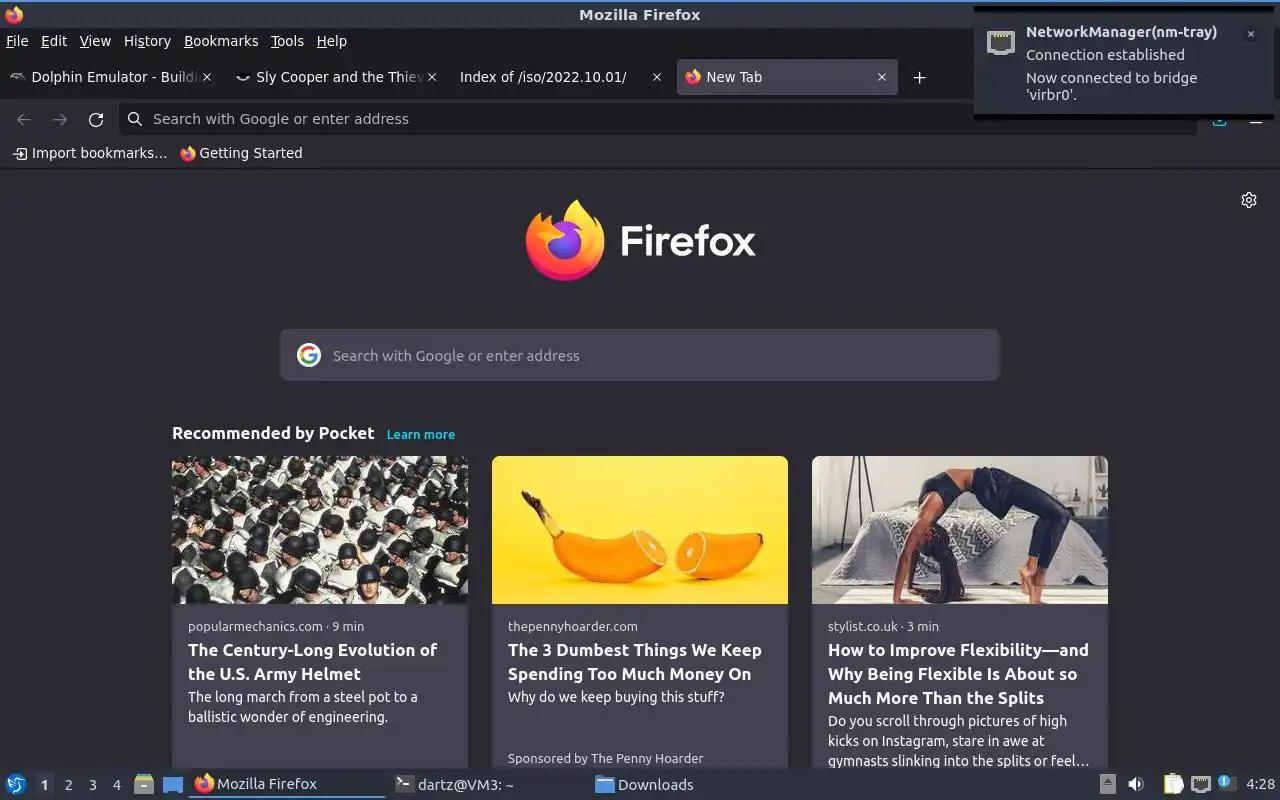
Task: Click the Firefox logo on the page
Action: (x=641, y=240)
